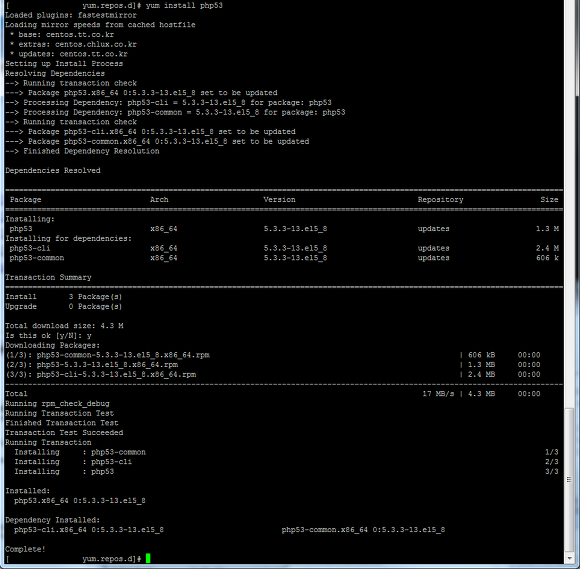The height and width of the screenshot is (569, 580).
Task: Click '(1/3): php53-common-5.3.3-13.el5_8.x86_64.rpm'
Action: pyautogui.click(x=108, y=355)
